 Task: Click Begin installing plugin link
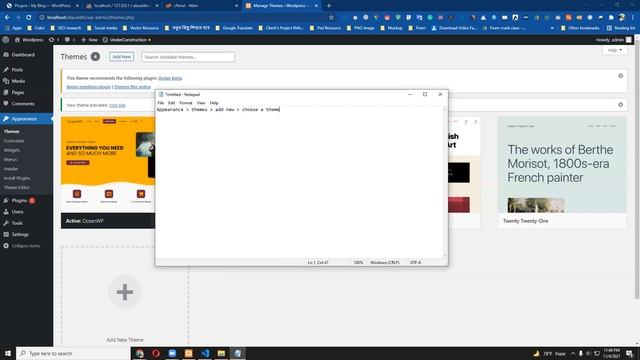89,87
